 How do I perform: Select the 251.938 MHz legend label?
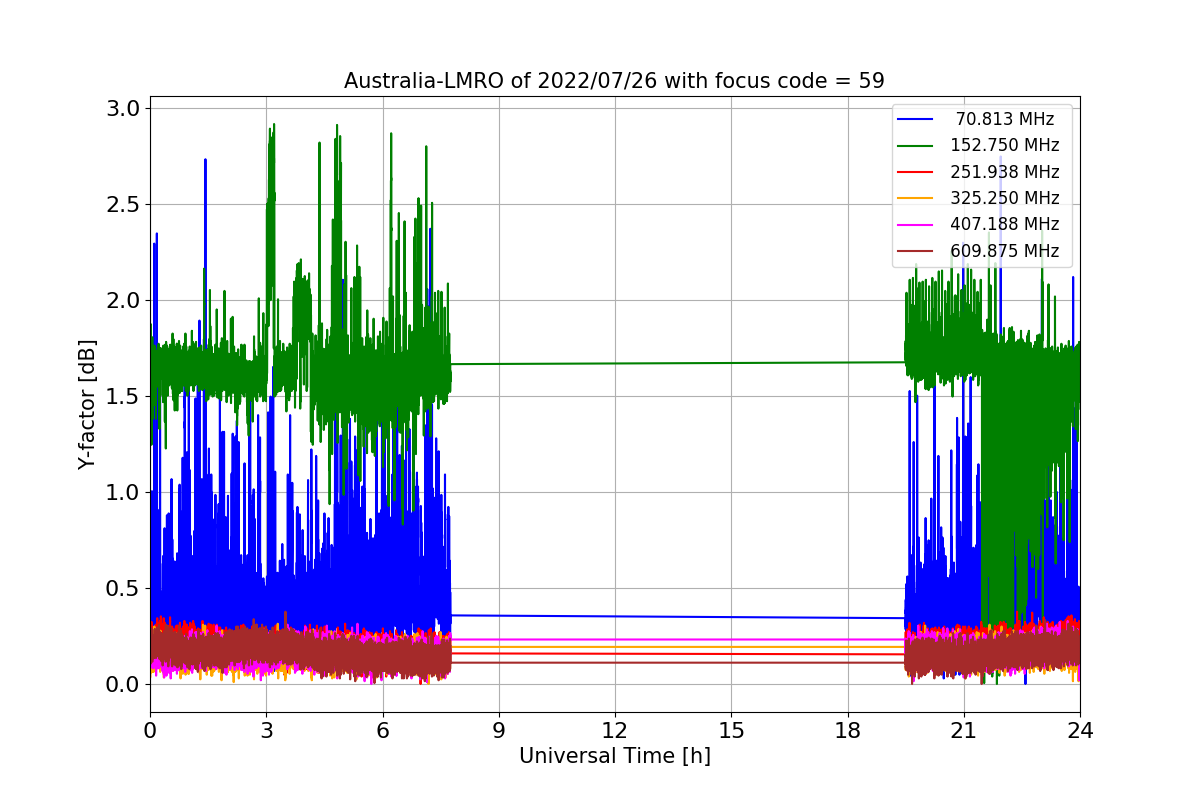click(1005, 172)
